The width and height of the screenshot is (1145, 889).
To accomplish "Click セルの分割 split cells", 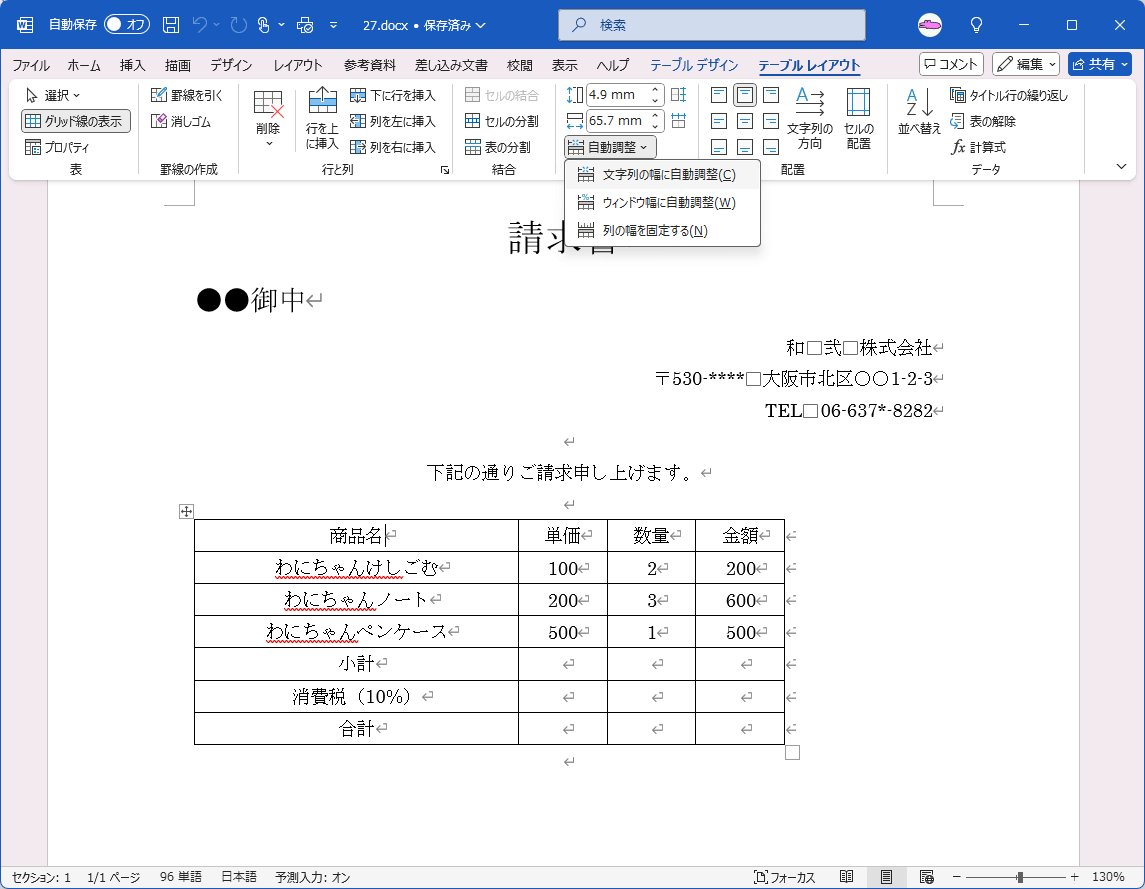I will tap(502, 121).
